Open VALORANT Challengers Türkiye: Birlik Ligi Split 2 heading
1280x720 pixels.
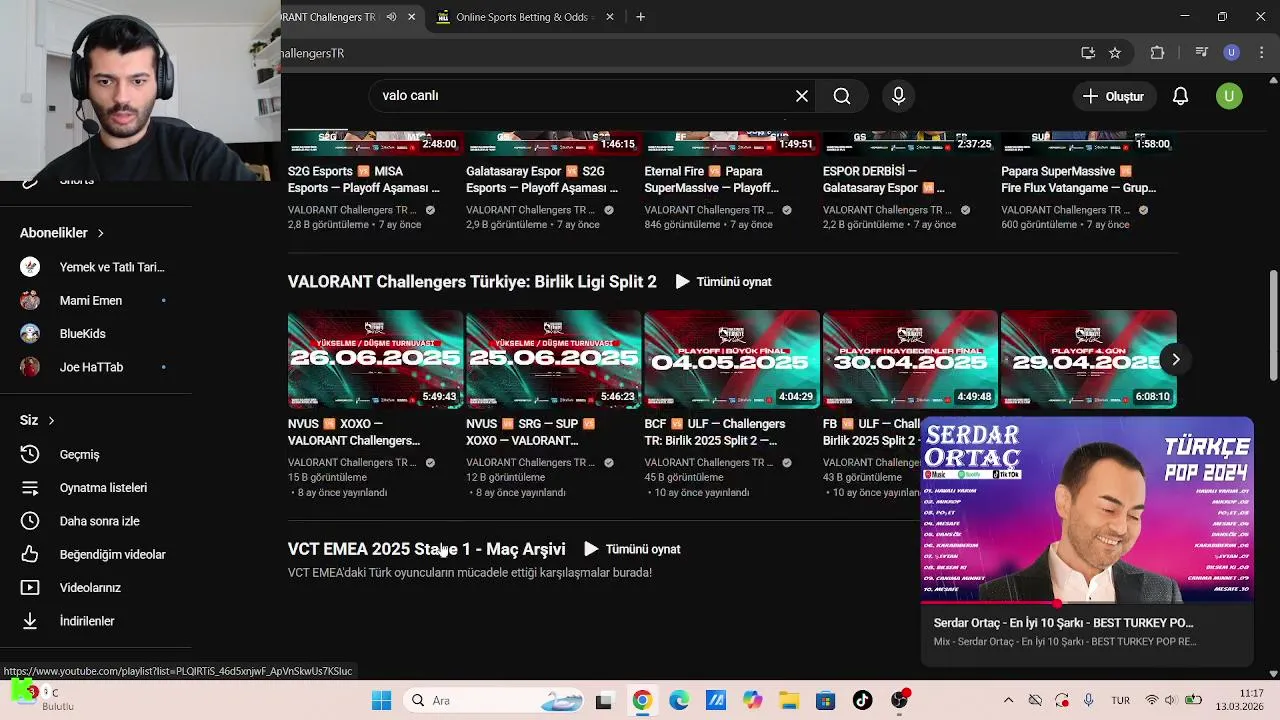[472, 282]
